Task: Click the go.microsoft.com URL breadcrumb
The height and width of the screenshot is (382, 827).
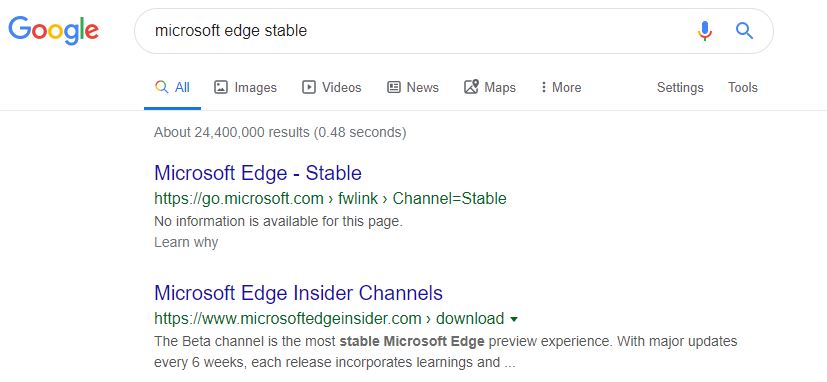Action: click(x=238, y=199)
